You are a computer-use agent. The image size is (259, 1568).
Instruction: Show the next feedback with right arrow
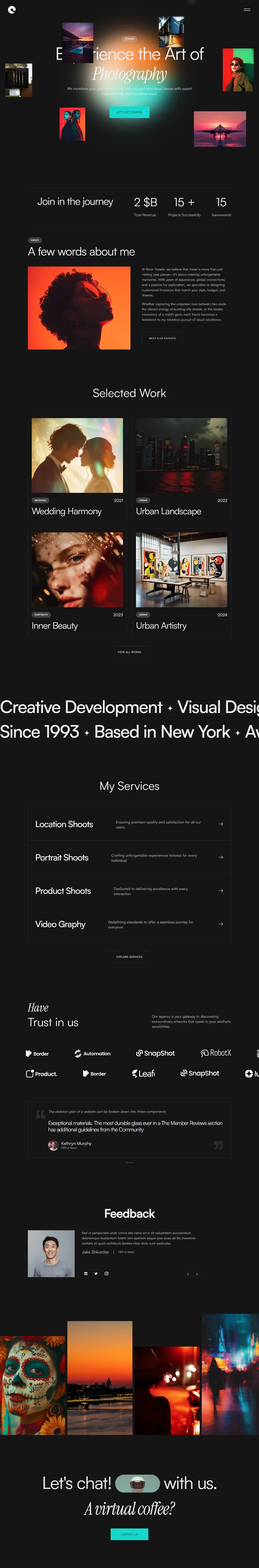point(197,1274)
